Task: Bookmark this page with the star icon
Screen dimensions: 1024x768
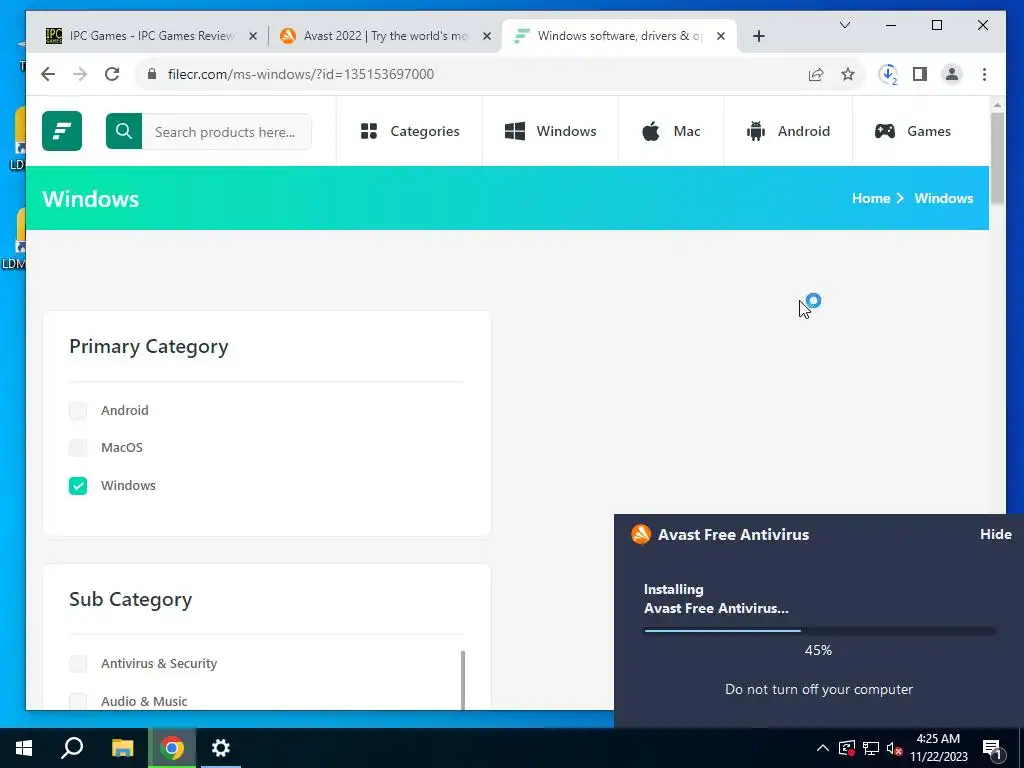Action: coord(848,74)
